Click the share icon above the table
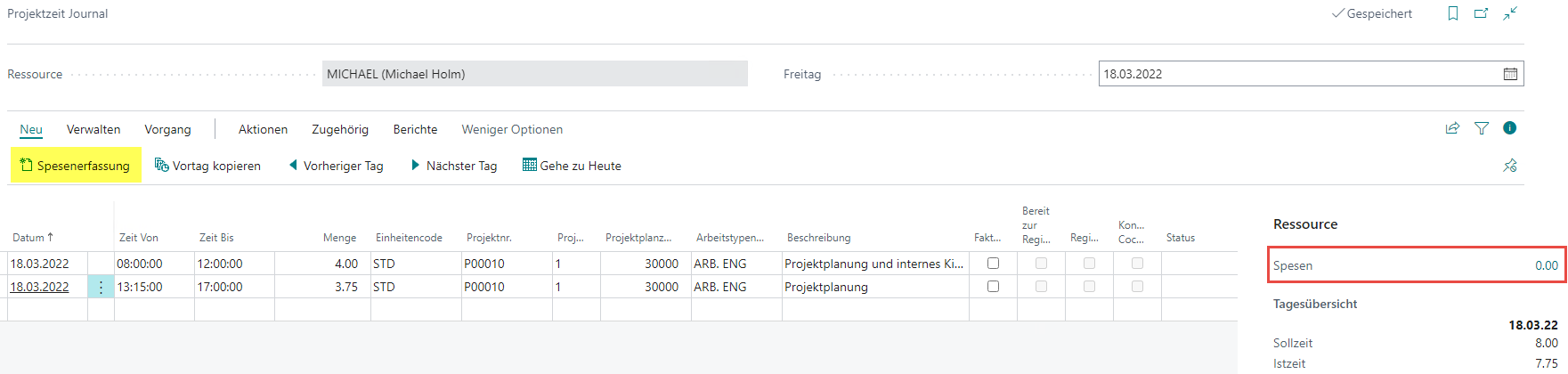The width and height of the screenshot is (1568, 374). coord(1452,128)
